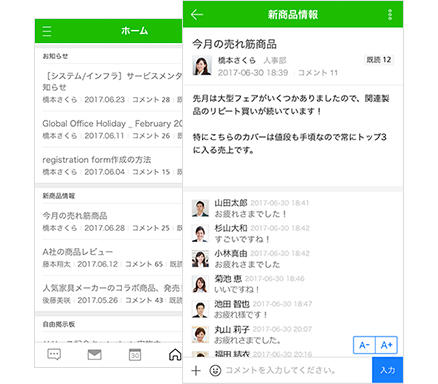Open the 既読 12 read count badge

coord(379,60)
